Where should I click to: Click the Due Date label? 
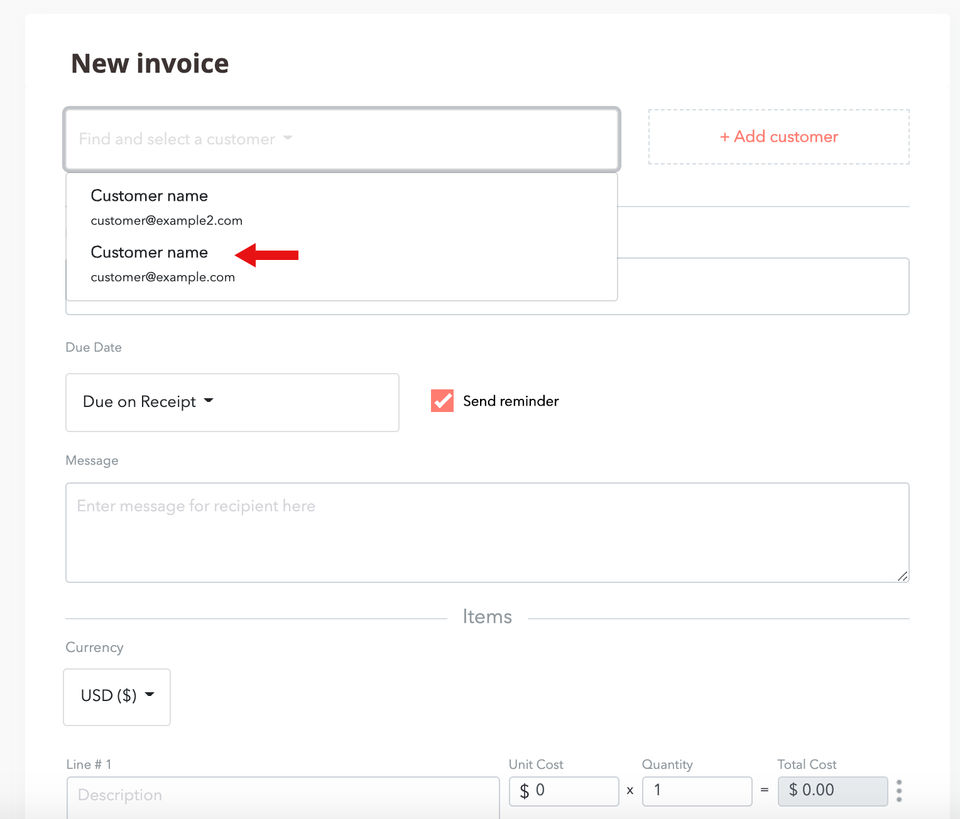click(94, 347)
